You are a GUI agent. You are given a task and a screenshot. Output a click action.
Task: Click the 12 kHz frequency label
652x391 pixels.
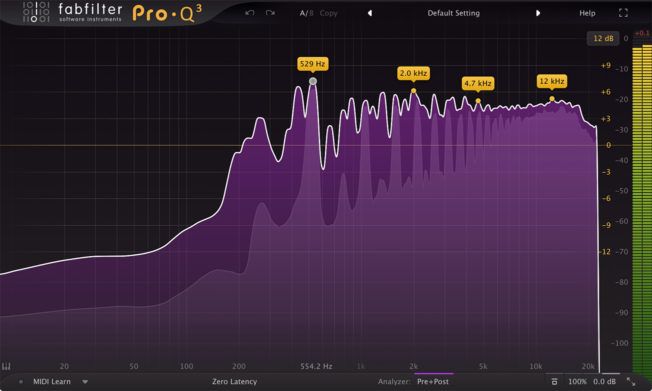click(x=552, y=81)
